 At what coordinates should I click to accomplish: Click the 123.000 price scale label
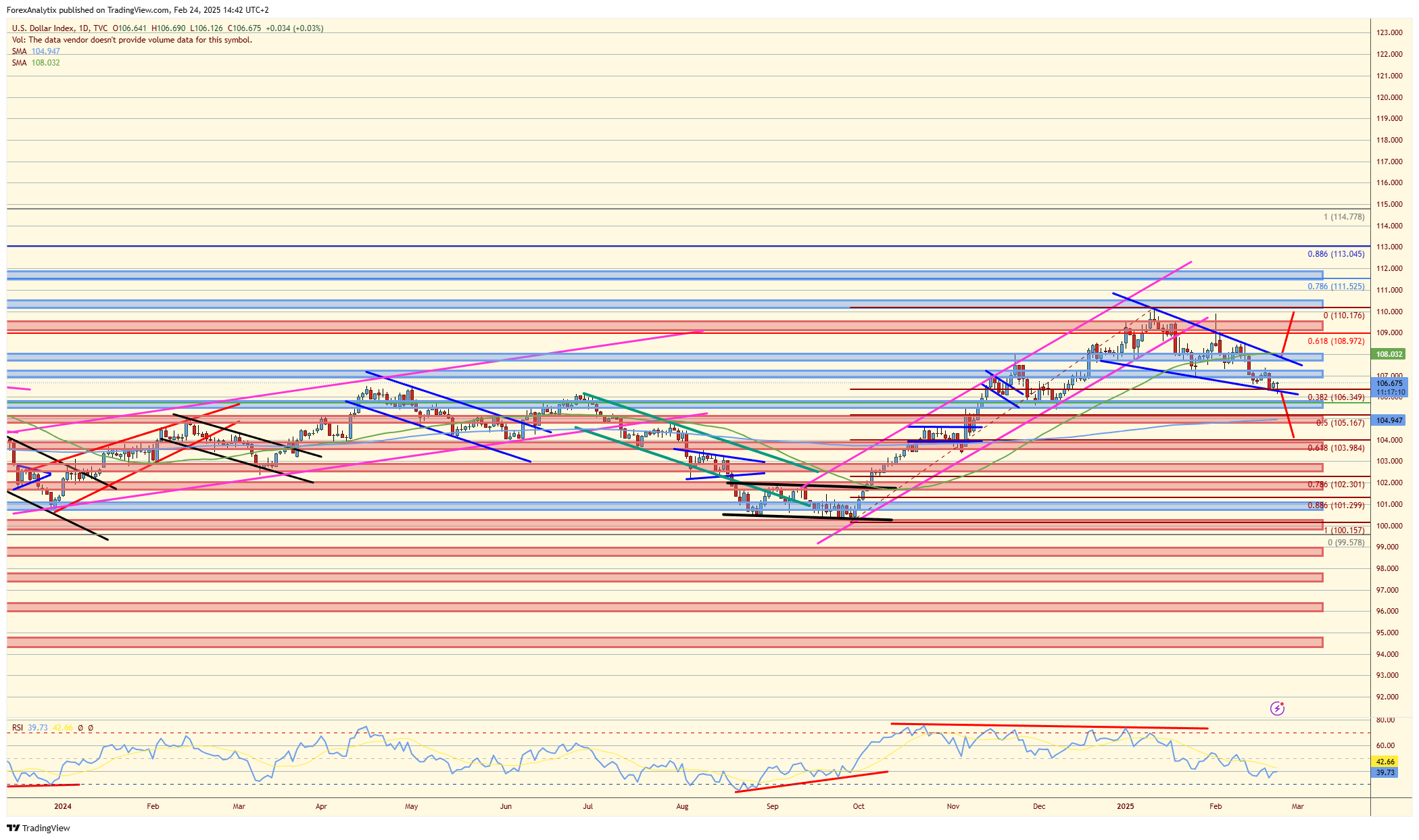(x=1389, y=32)
